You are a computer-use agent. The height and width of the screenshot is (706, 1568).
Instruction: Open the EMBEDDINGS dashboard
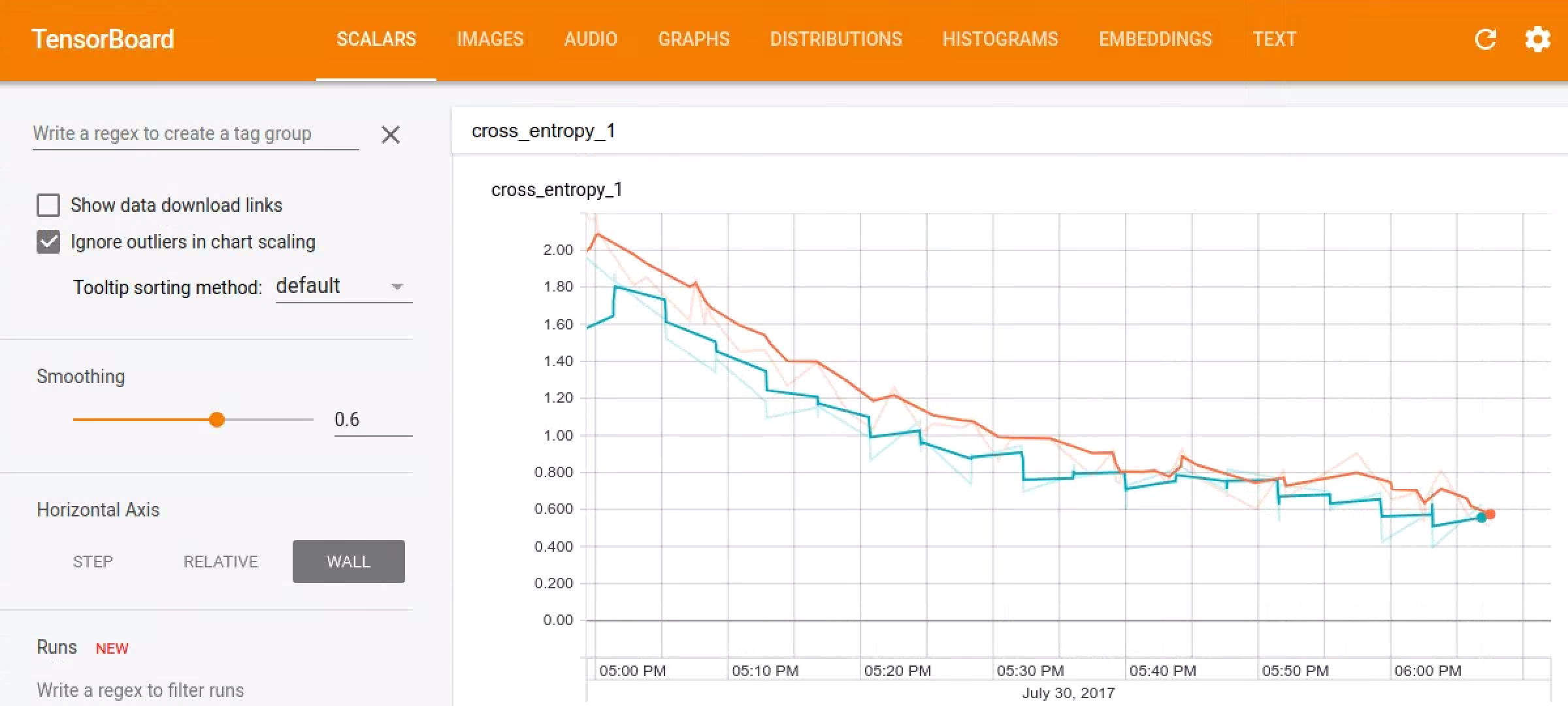(1155, 39)
